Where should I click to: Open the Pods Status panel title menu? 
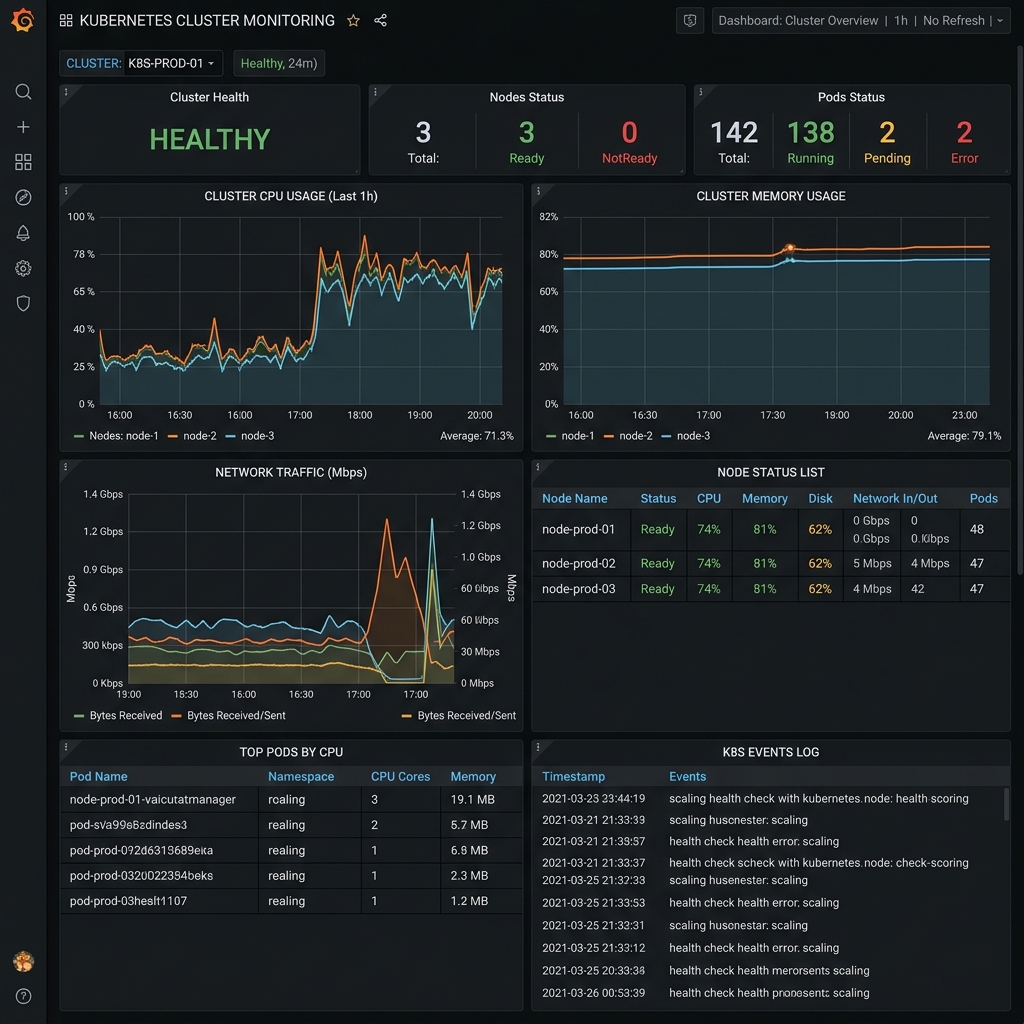point(851,97)
